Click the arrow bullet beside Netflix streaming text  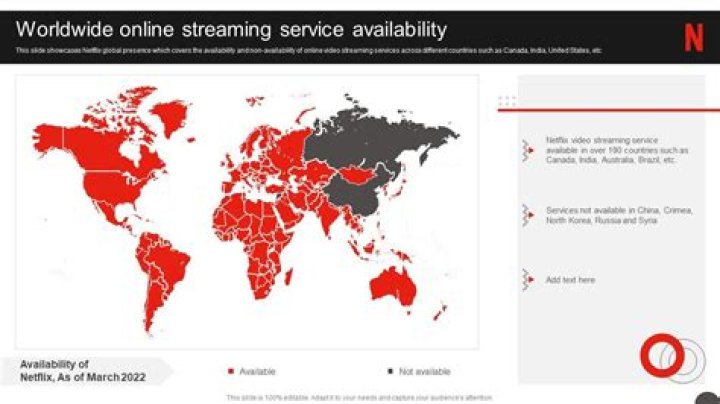(528, 150)
